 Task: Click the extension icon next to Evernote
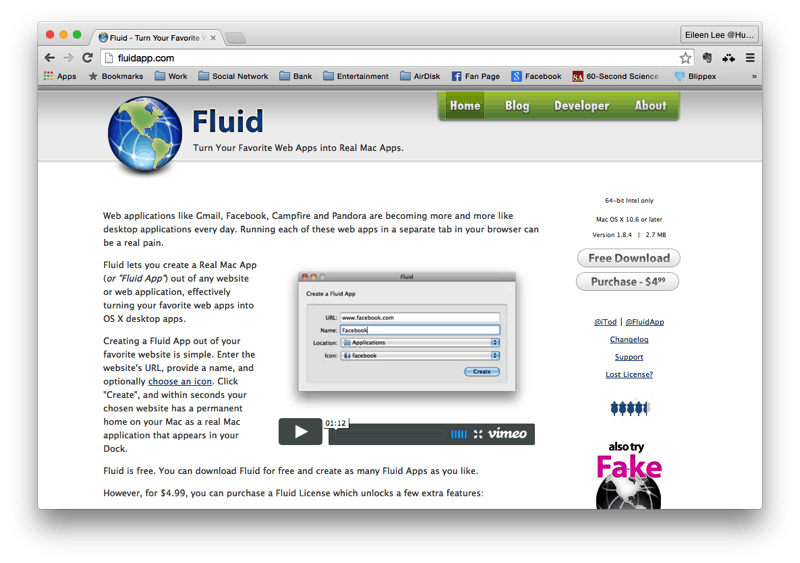pos(729,58)
